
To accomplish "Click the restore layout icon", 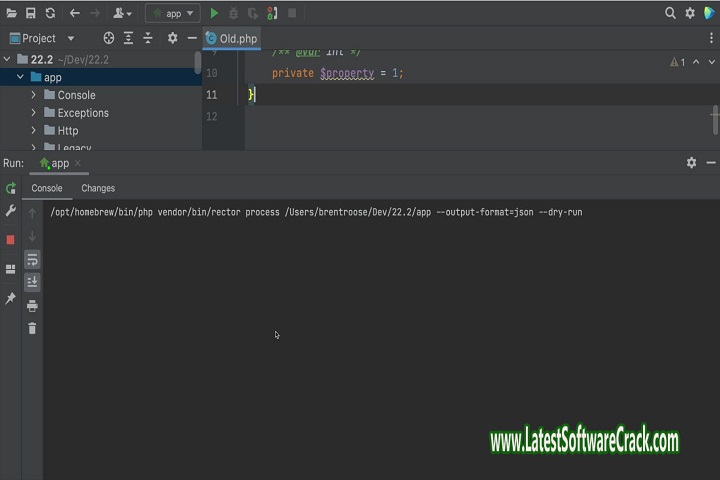I will coord(11,269).
